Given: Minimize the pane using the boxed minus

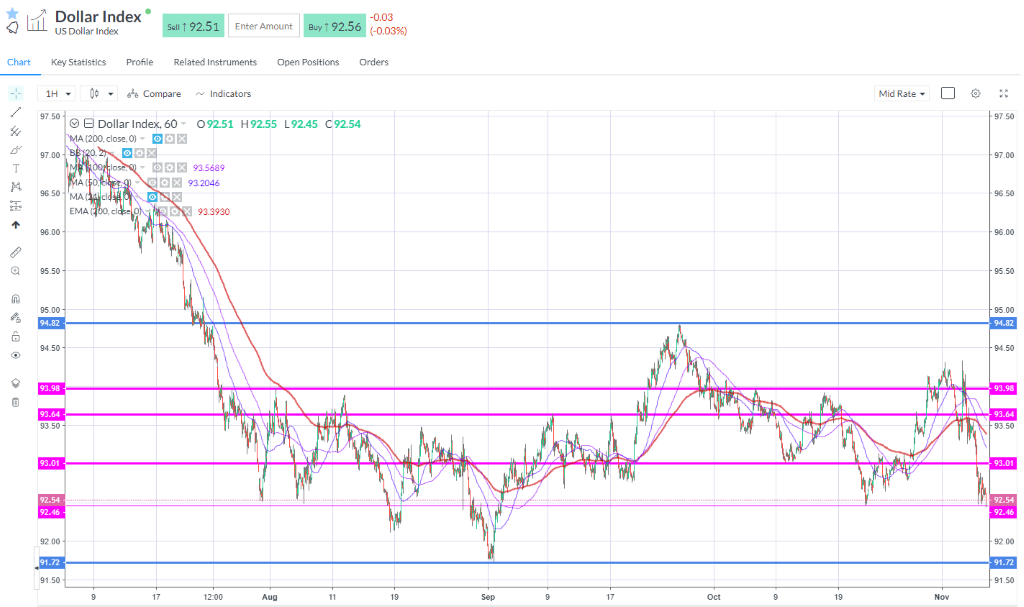Looking at the screenshot, I should pyautogui.click(x=89, y=123).
